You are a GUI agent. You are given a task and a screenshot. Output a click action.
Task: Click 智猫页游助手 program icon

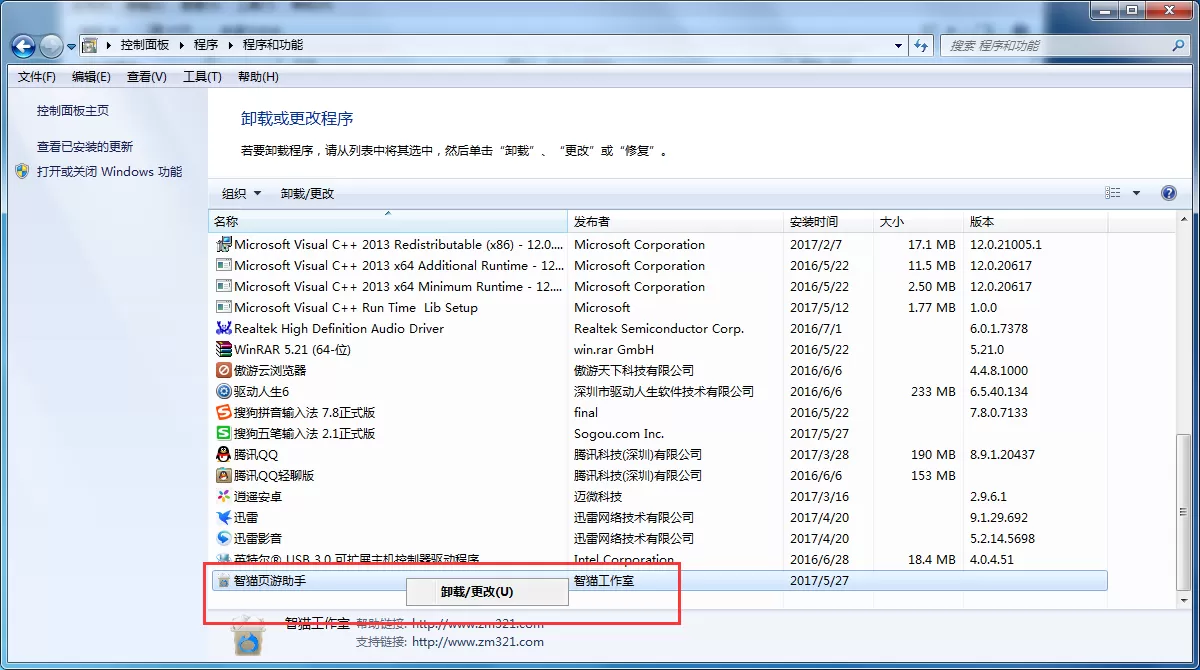click(224, 580)
